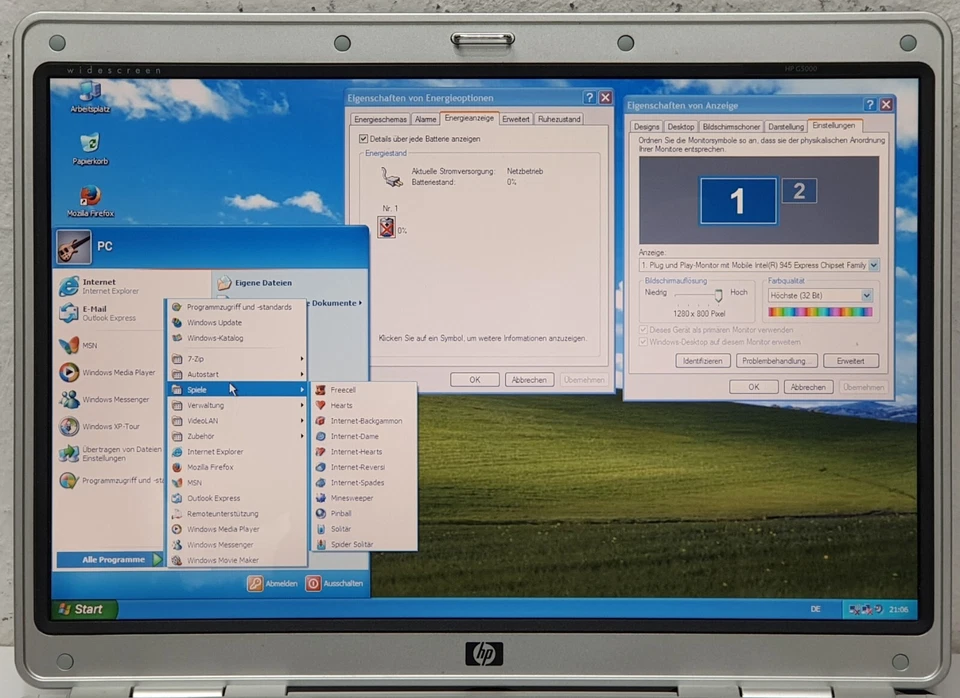Launch Pinball from the Spiele menu
The height and width of the screenshot is (698, 960).
click(x=344, y=513)
